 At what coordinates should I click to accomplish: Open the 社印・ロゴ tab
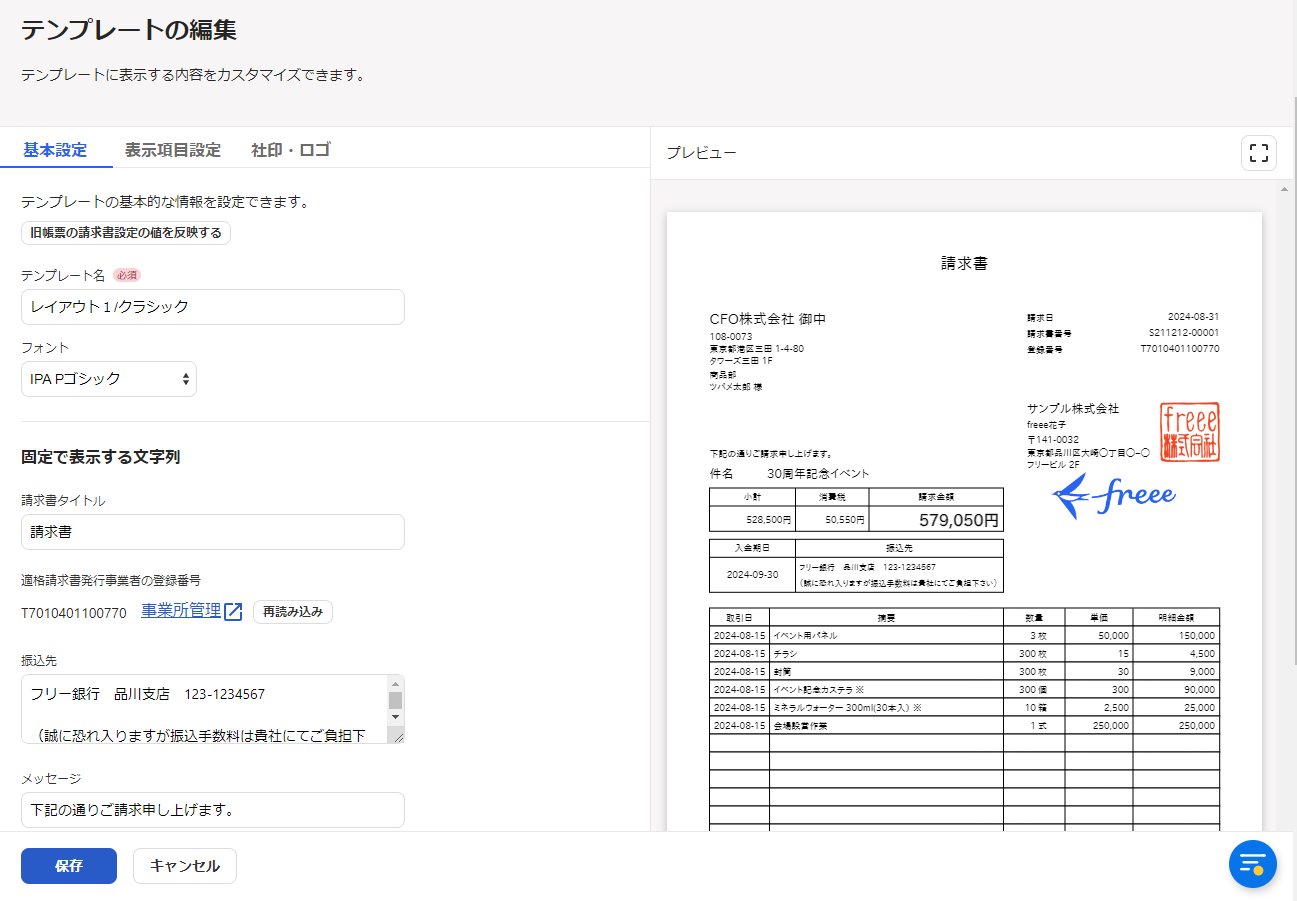click(x=291, y=150)
